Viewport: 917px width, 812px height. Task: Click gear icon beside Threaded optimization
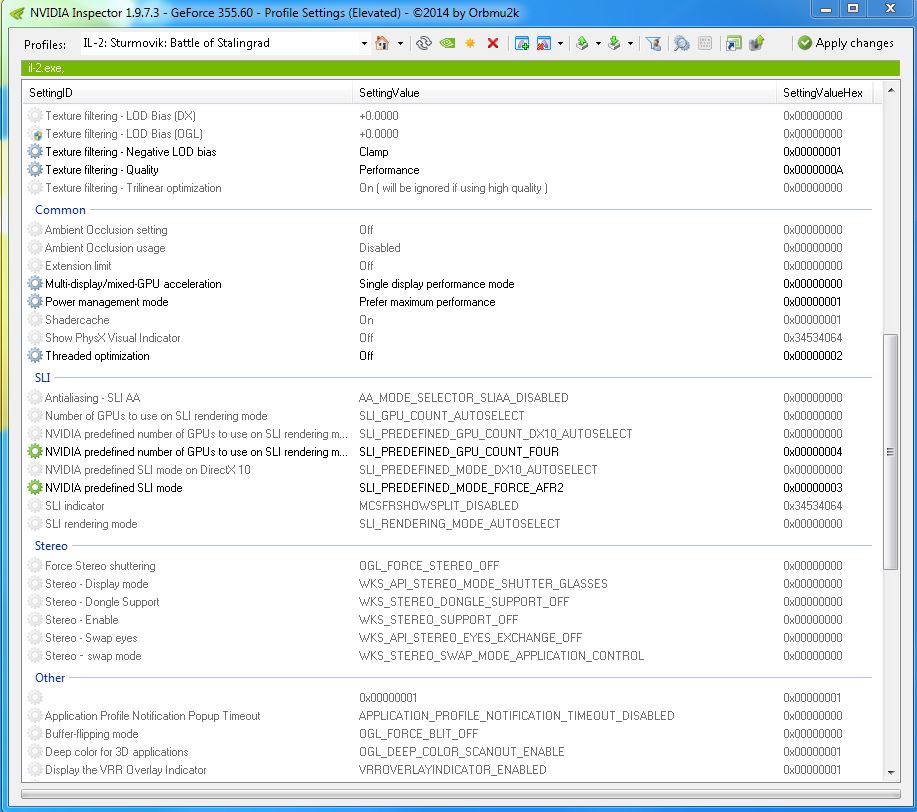[35, 356]
